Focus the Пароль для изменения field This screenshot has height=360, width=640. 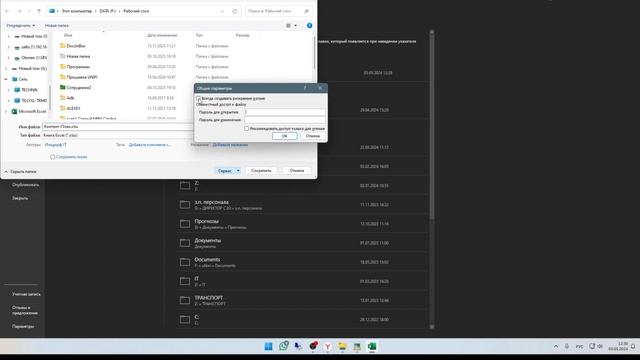(x=285, y=120)
